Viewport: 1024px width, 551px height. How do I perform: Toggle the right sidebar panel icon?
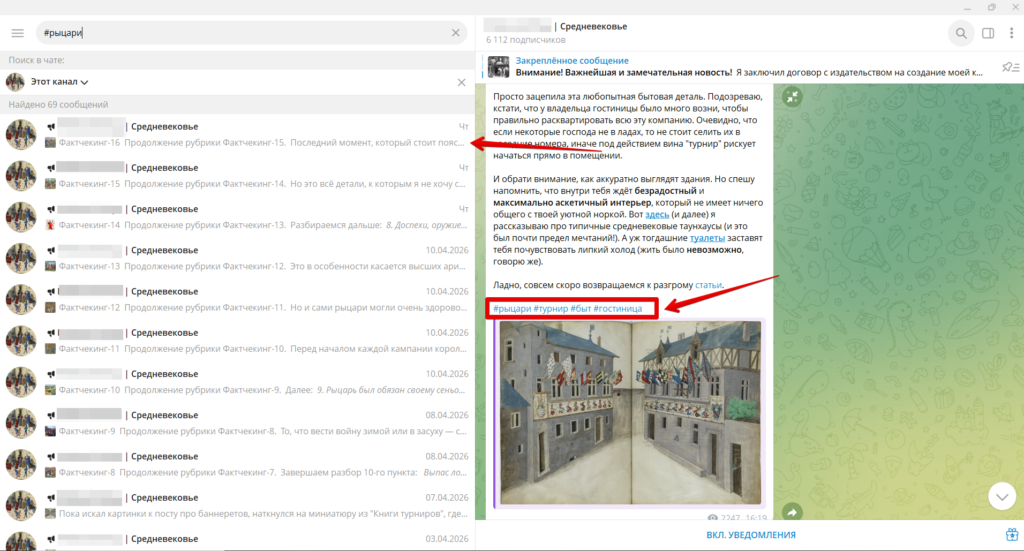click(988, 33)
